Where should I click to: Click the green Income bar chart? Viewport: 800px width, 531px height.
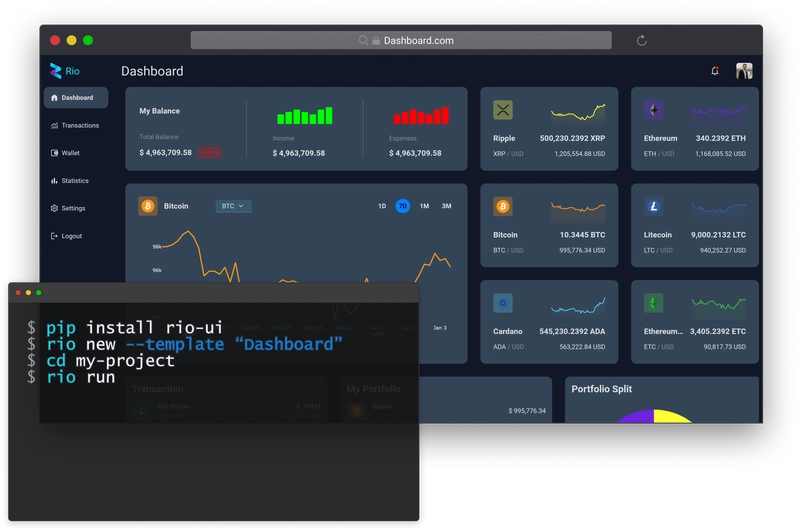pos(305,116)
